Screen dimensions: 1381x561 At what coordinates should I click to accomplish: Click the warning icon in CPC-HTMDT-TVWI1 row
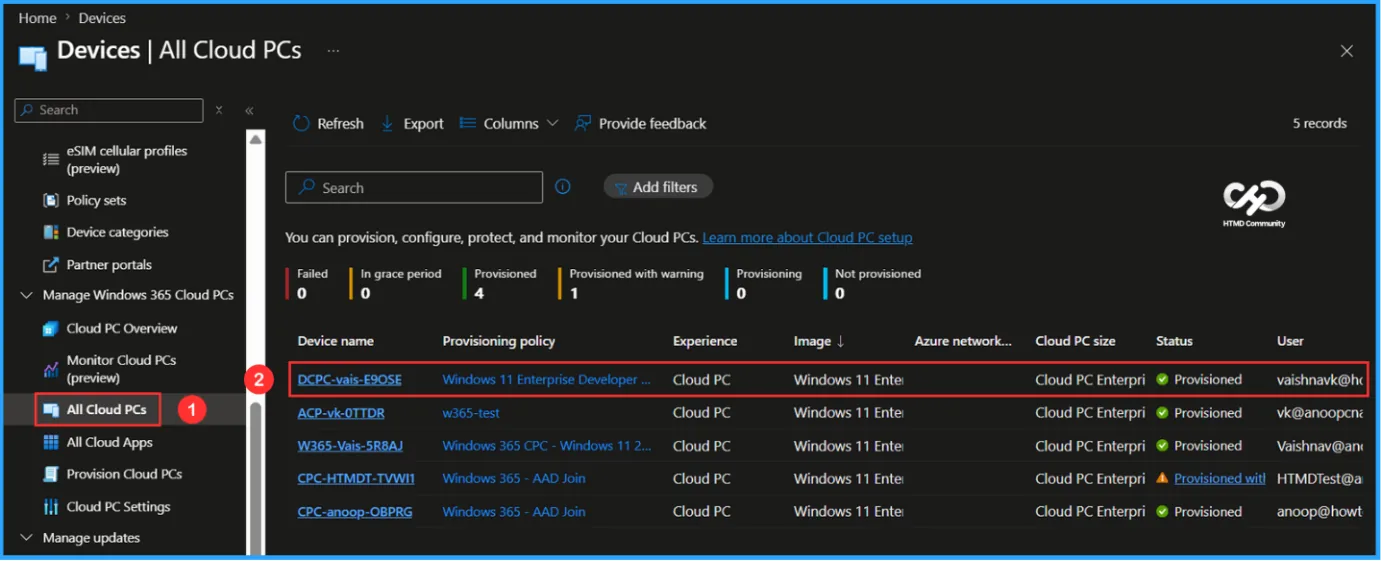point(1162,478)
